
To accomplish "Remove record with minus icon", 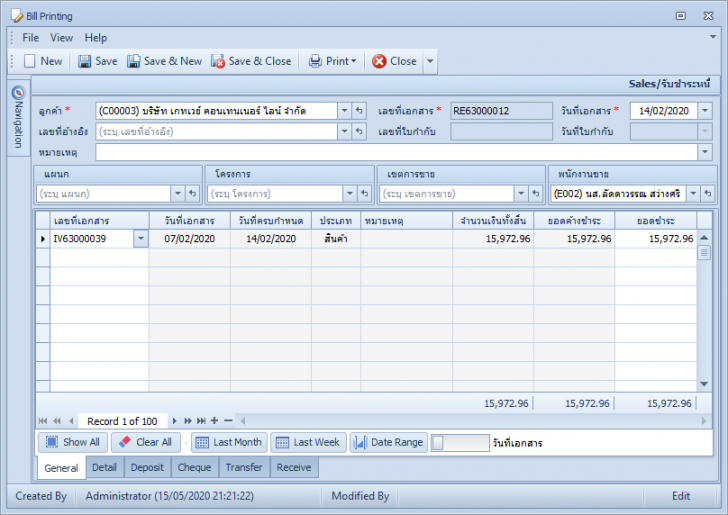I will [x=228, y=421].
